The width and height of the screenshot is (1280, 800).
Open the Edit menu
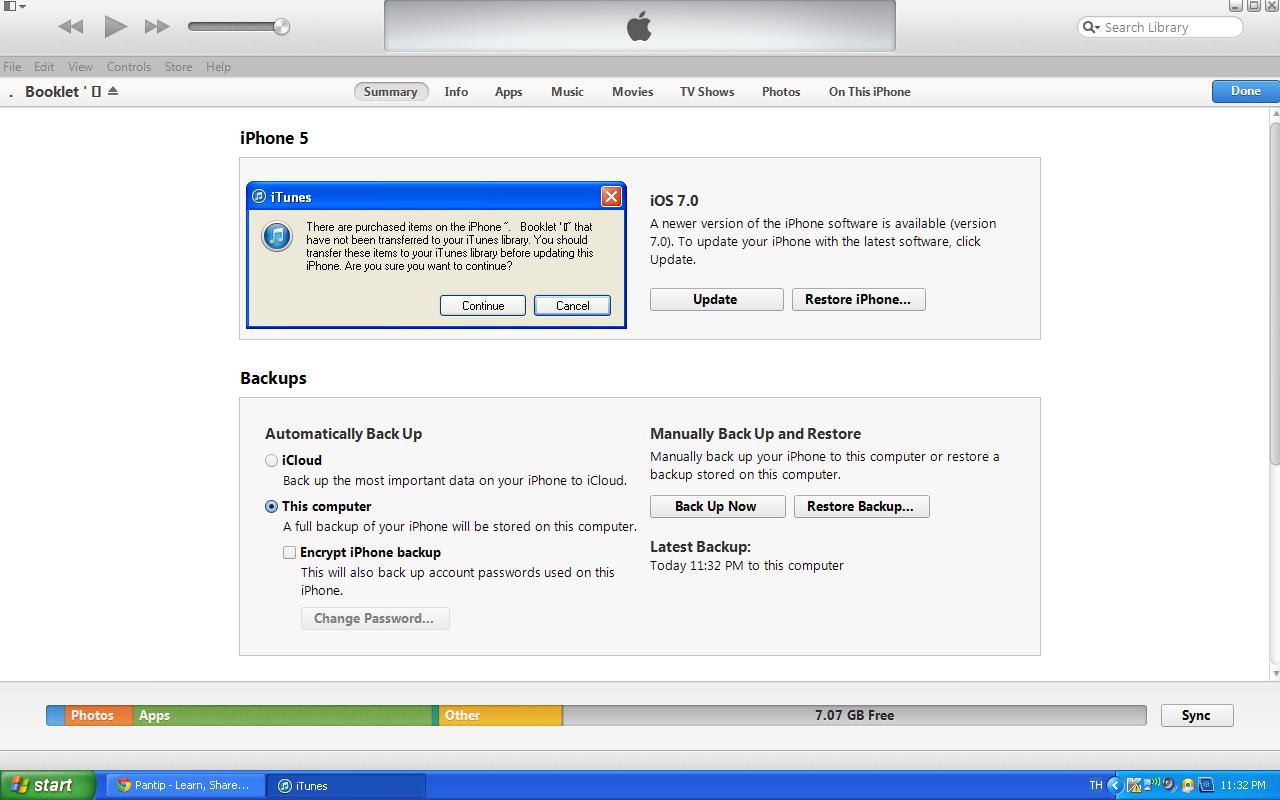click(44, 67)
